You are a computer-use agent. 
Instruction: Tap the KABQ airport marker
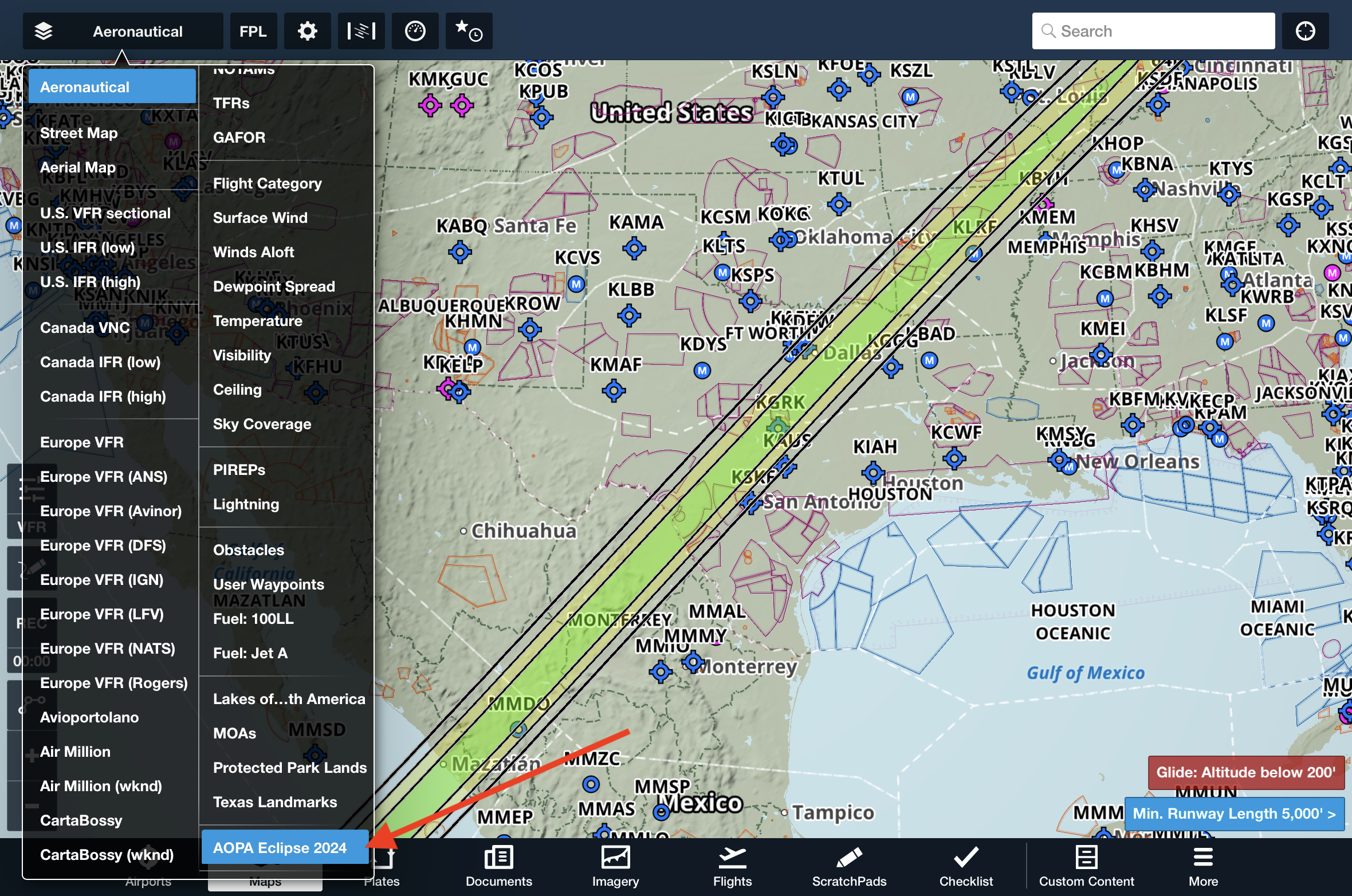(459, 251)
